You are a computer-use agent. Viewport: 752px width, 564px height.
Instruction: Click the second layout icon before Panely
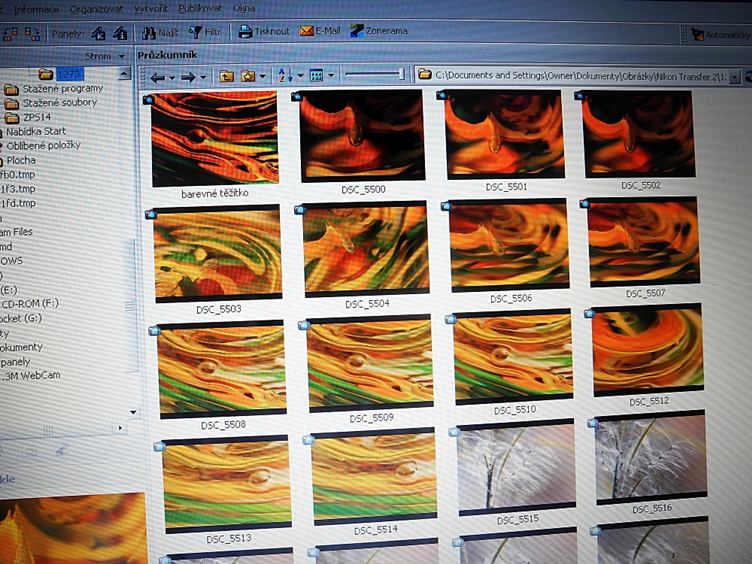coord(32,34)
